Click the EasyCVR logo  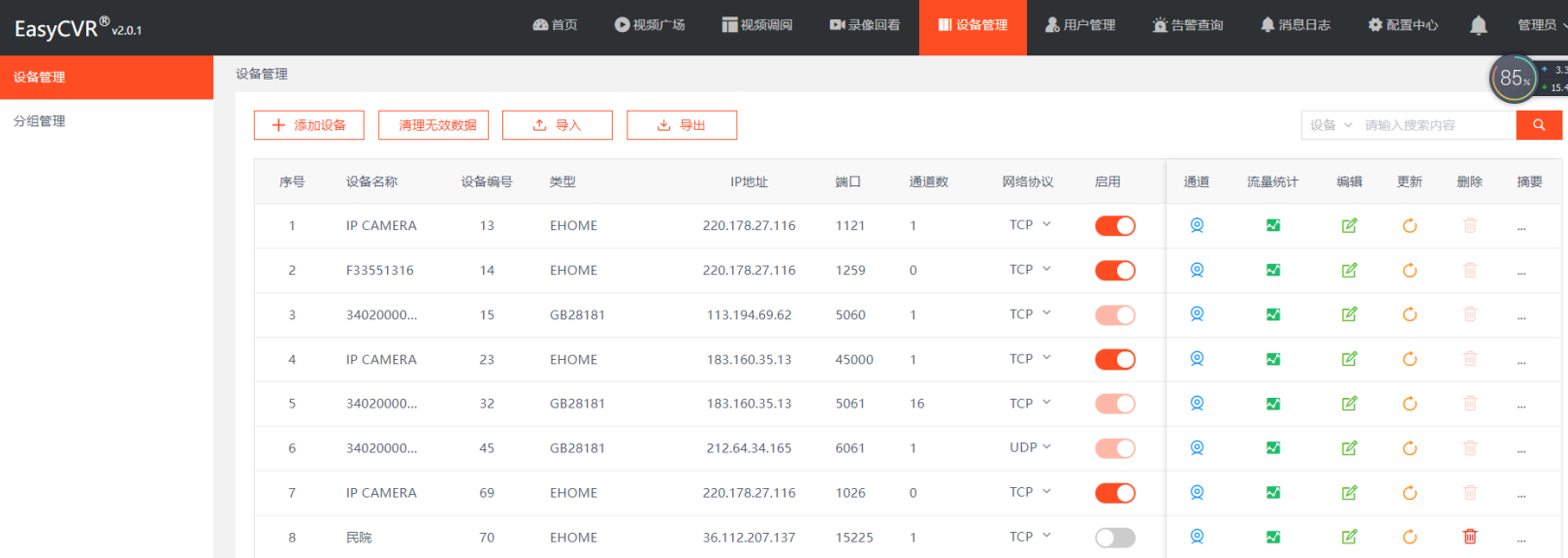[78, 28]
